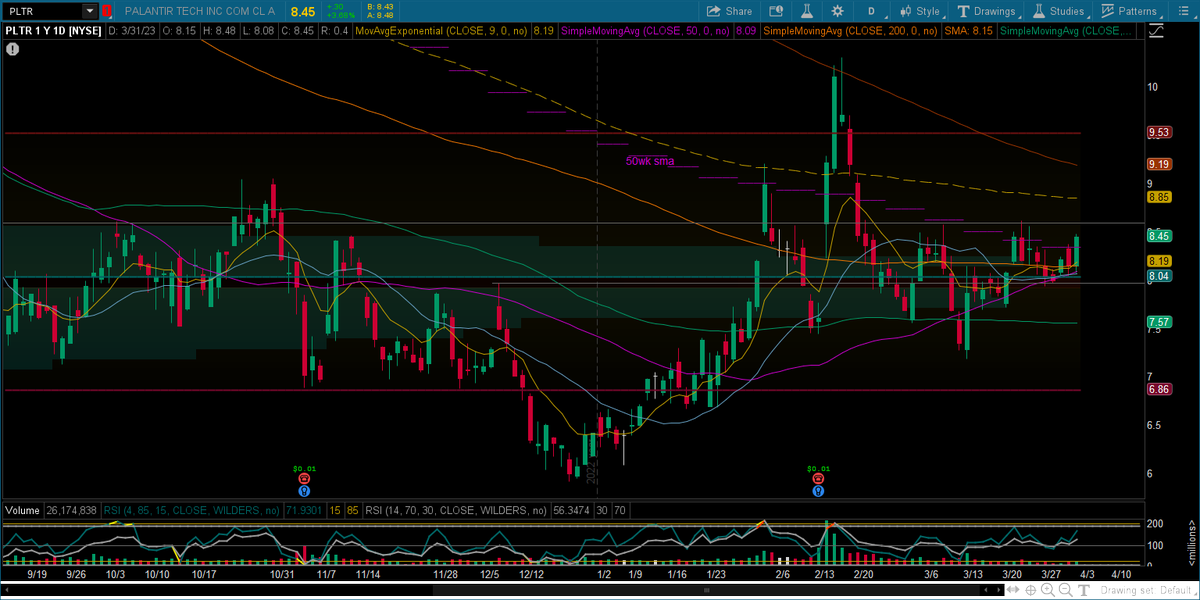Viewport: 1200px width, 600px height.
Task: Click the green truncated SimpleMovingAvg label
Action: tap(1067, 31)
